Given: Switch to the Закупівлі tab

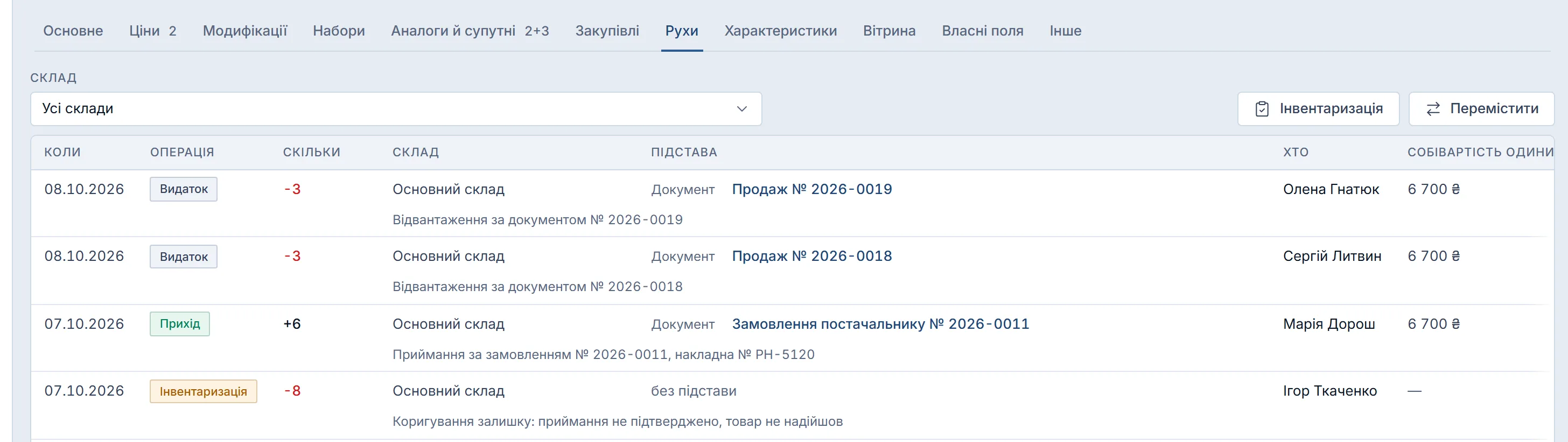Looking at the screenshot, I should [607, 31].
